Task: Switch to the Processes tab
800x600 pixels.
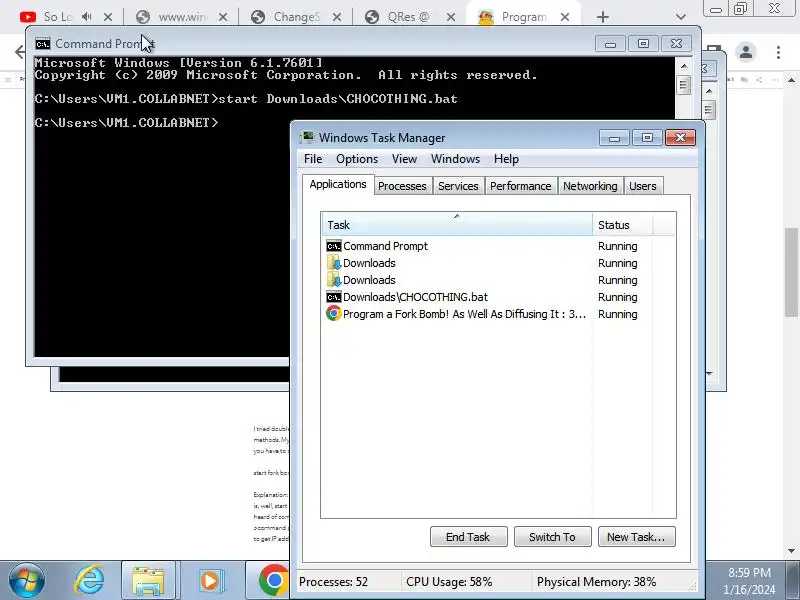Action: (402, 186)
